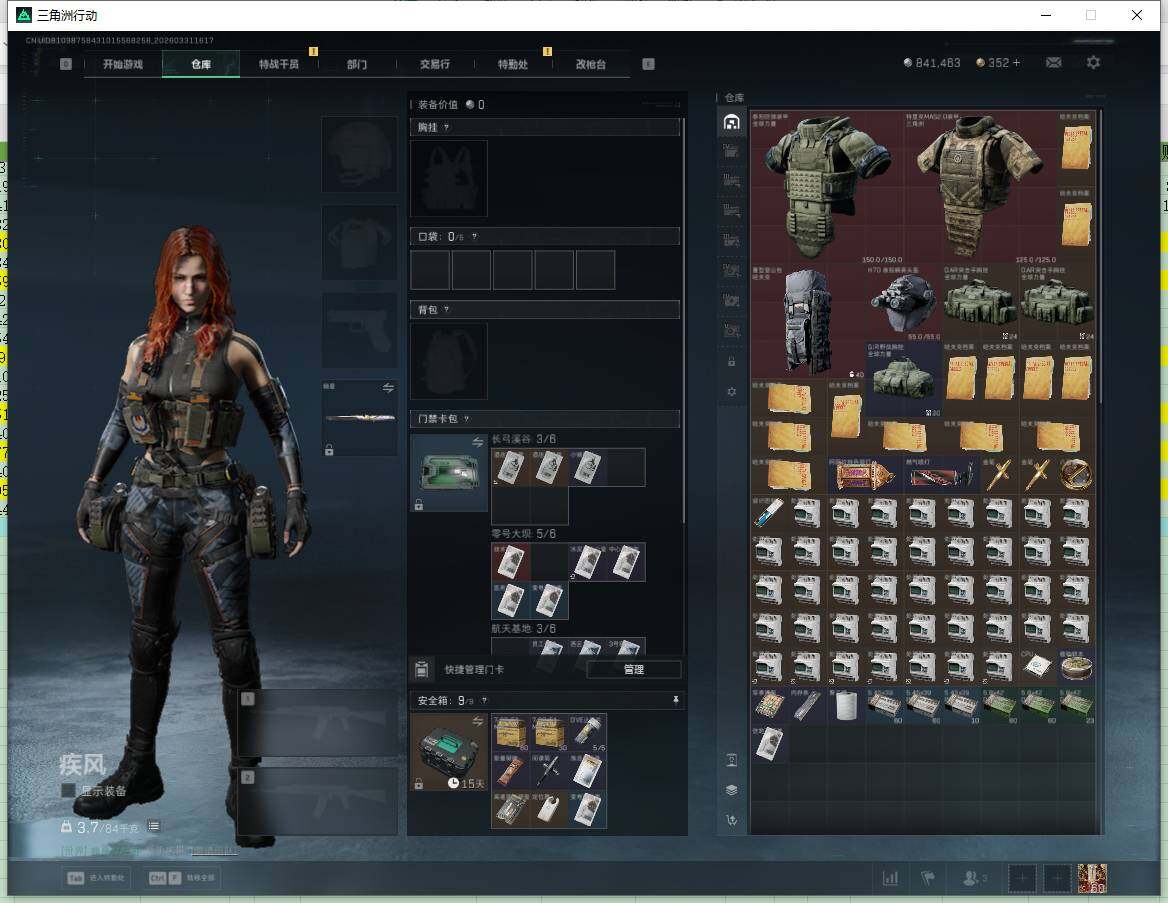Image resolution: width=1168 pixels, height=903 pixels.
Task: Swap melee weapon via swap arrows
Action: pos(388,387)
